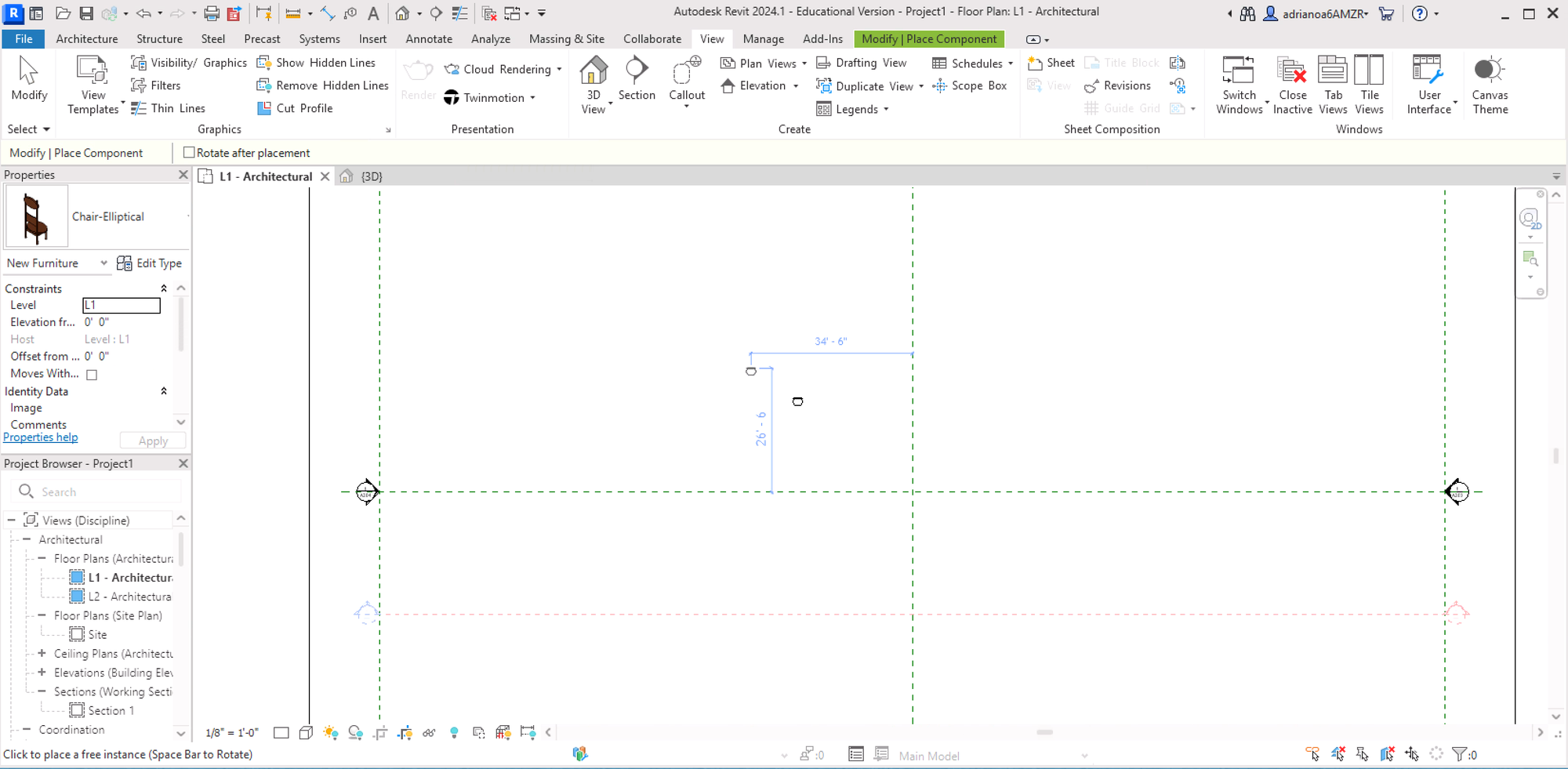Open the Duplicate View dropdown
Viewport: 1568px width, 769px height.
[x=869, y=86]
